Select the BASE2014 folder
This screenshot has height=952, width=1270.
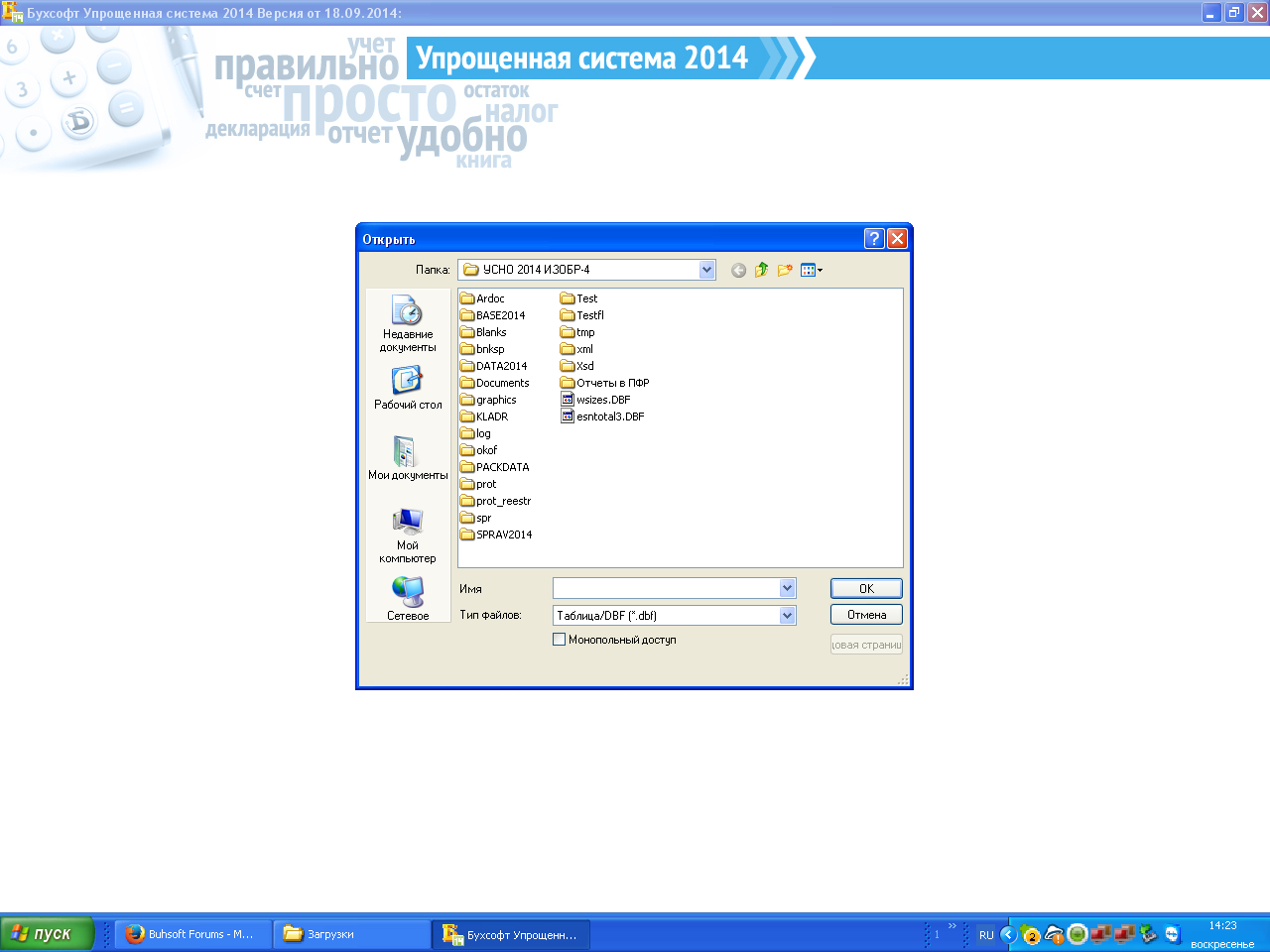500,315
